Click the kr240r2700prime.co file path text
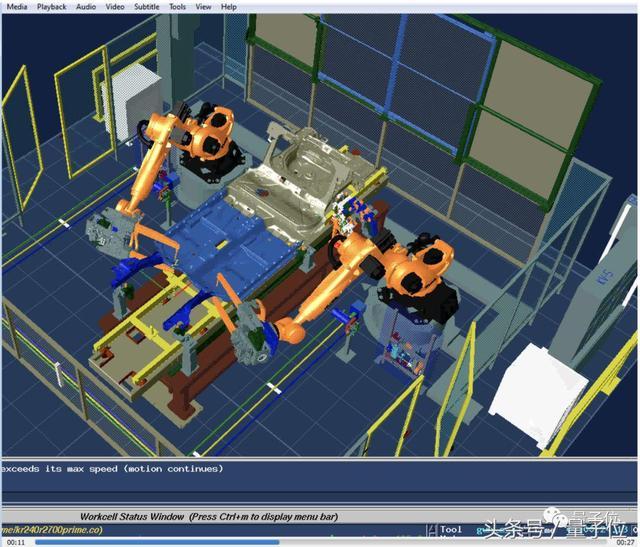 coord(52,530)
